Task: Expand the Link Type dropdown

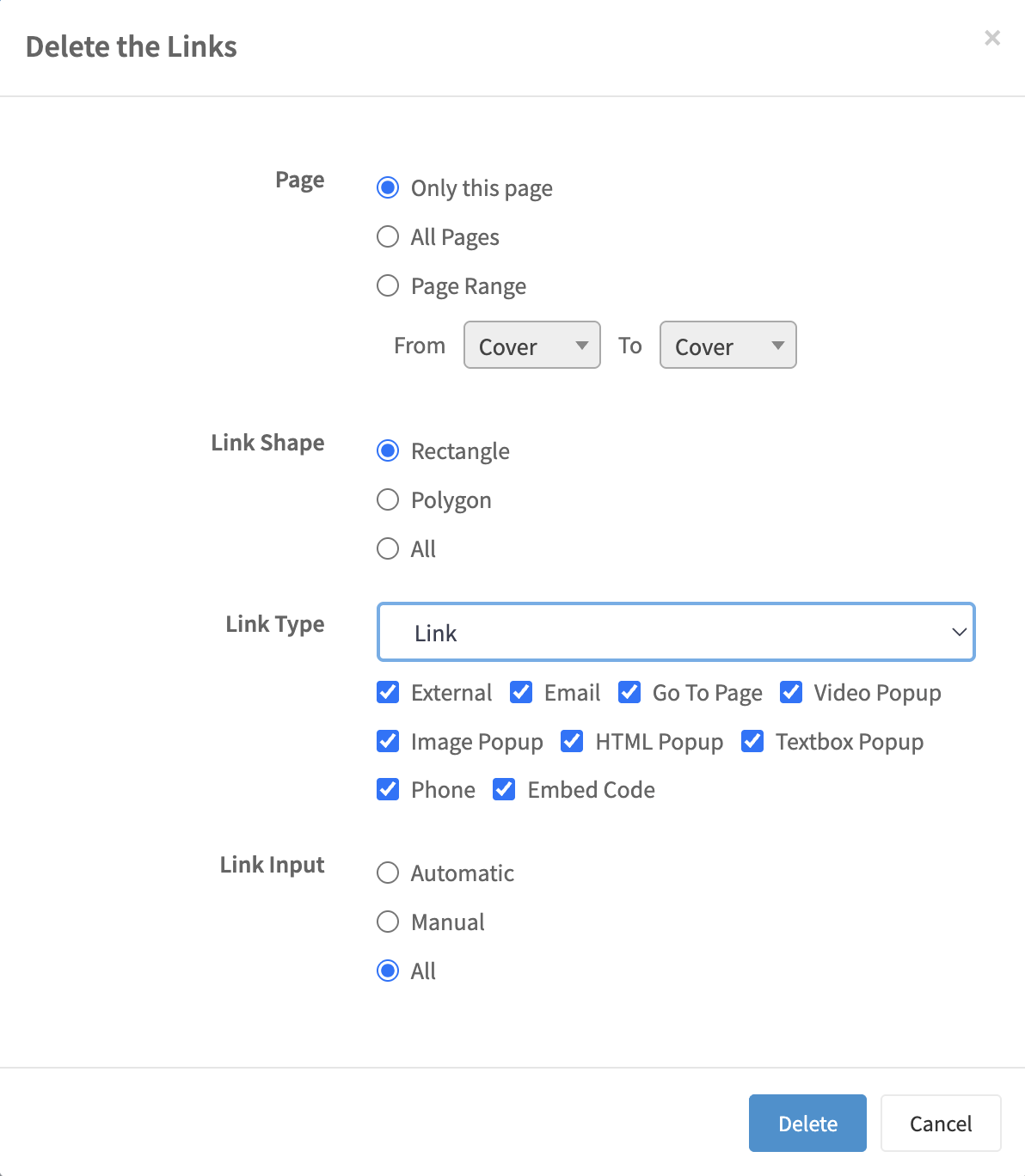Action: tap(676, 633)
